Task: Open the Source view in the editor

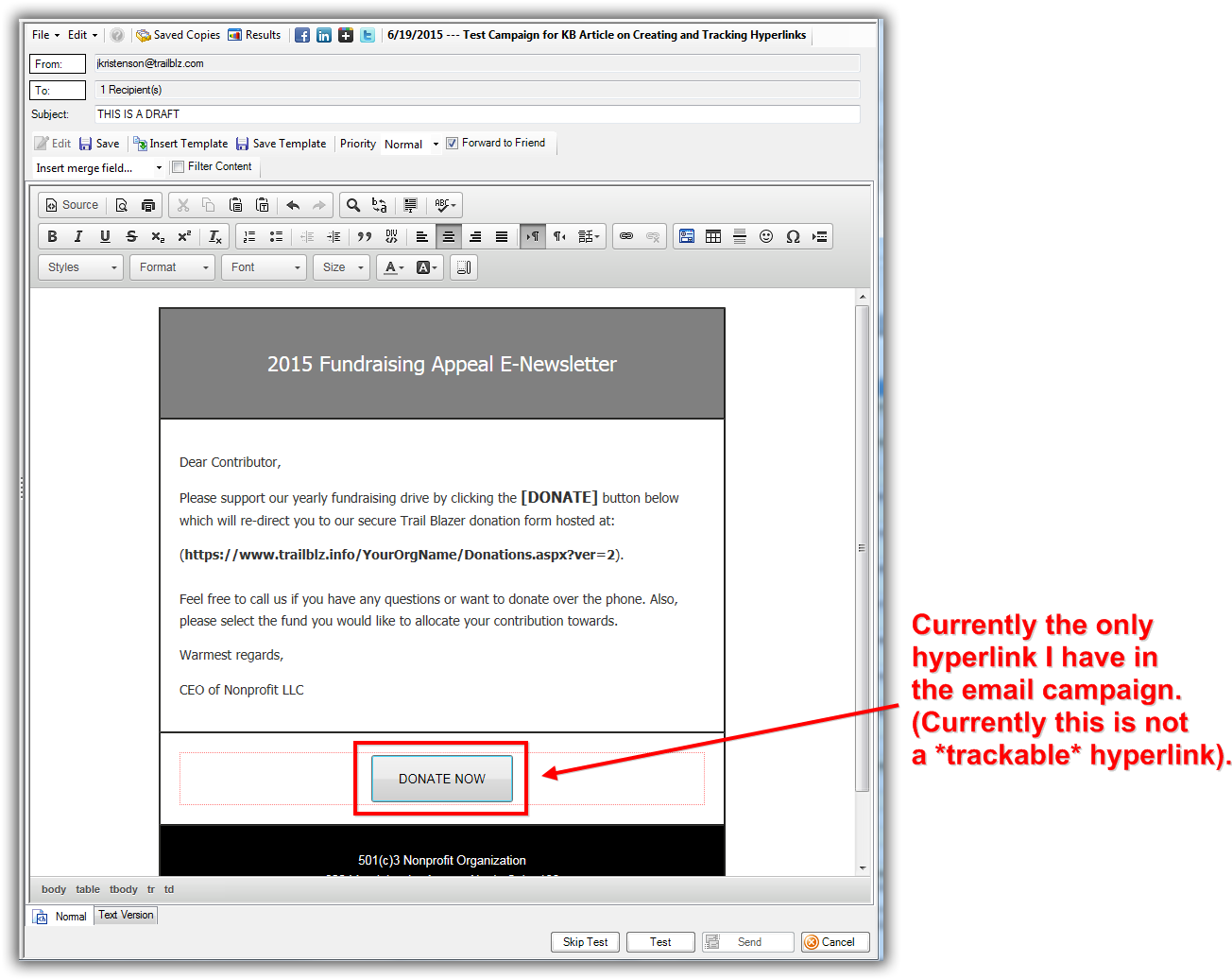Action: 72,204
